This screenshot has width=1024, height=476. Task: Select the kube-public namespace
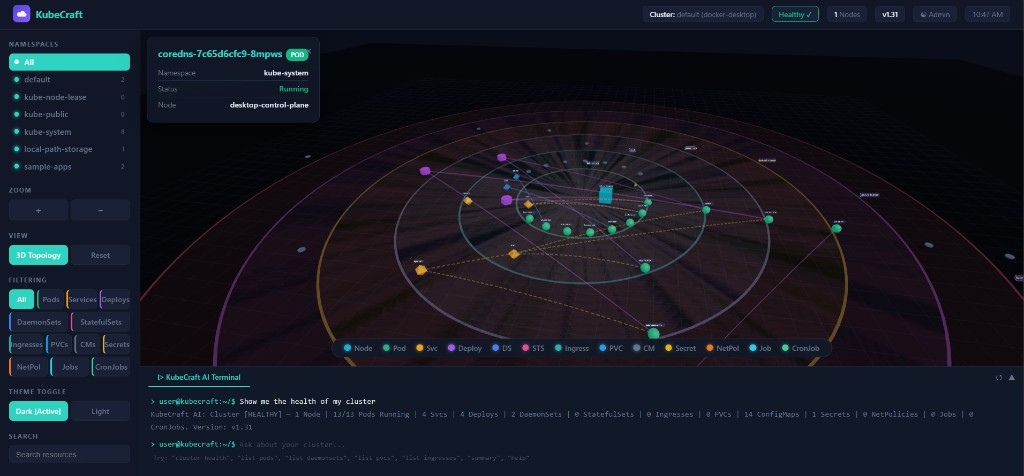coord(69,114)
